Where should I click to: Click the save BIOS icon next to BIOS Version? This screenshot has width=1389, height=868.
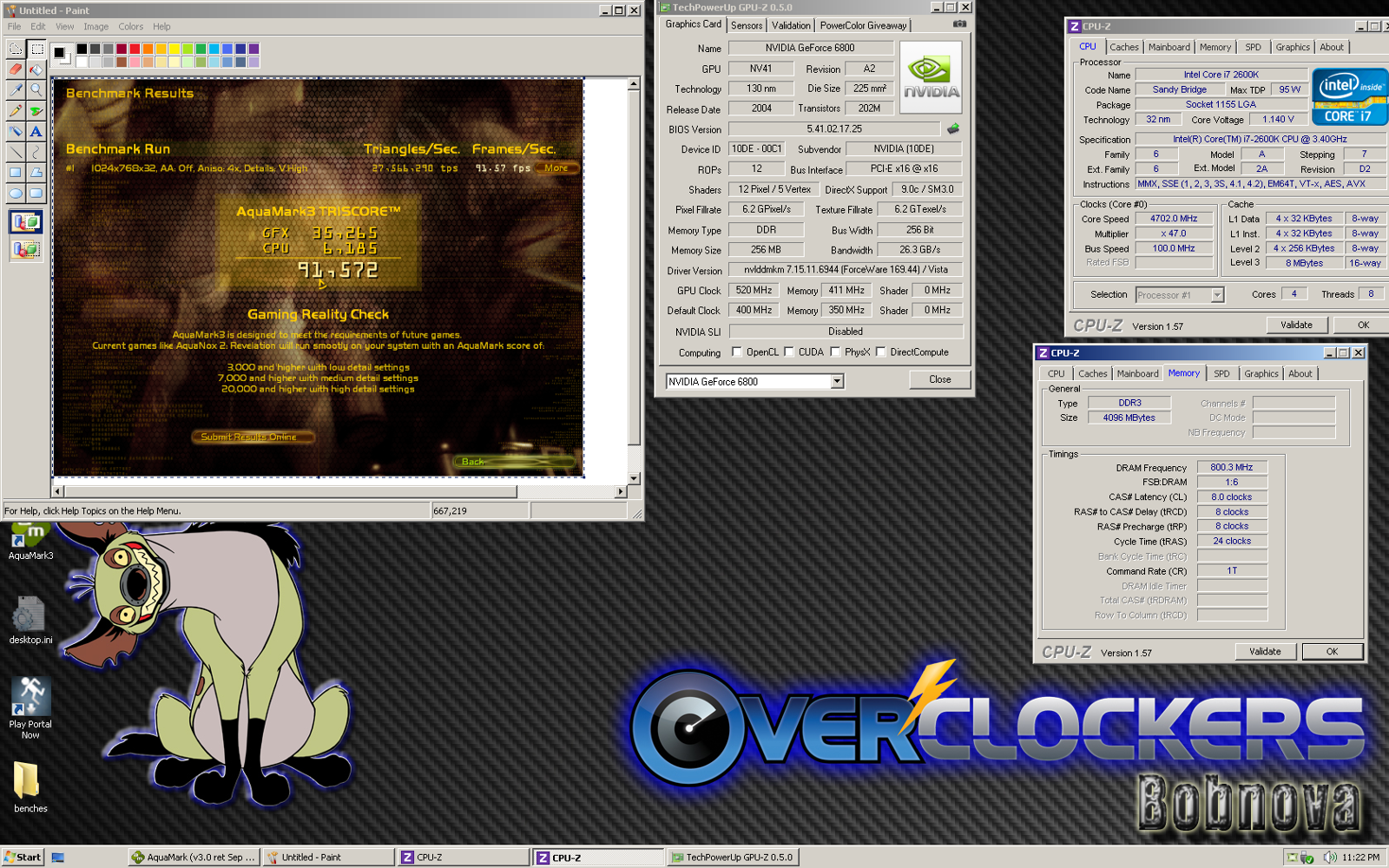pos(953,128)
